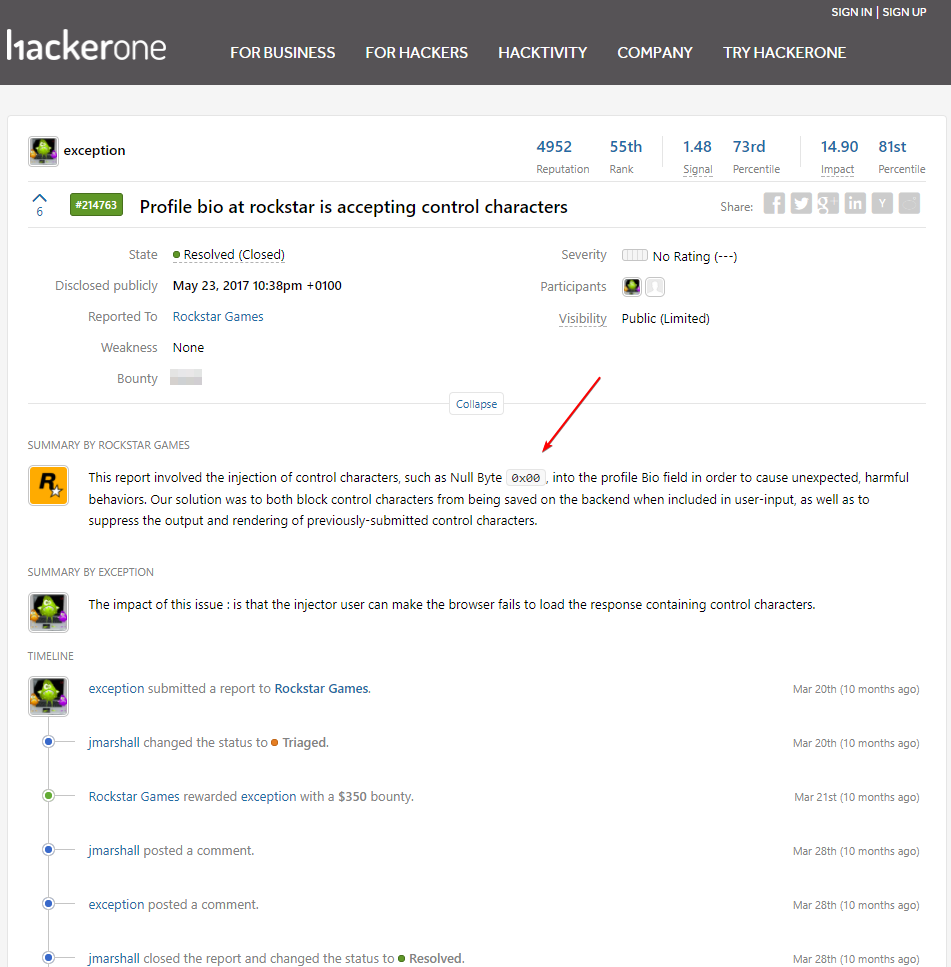The width and height of the screenshot is (951, 967).
Task: Open Try HackerOne menu item
Action: tap(784, 53)
